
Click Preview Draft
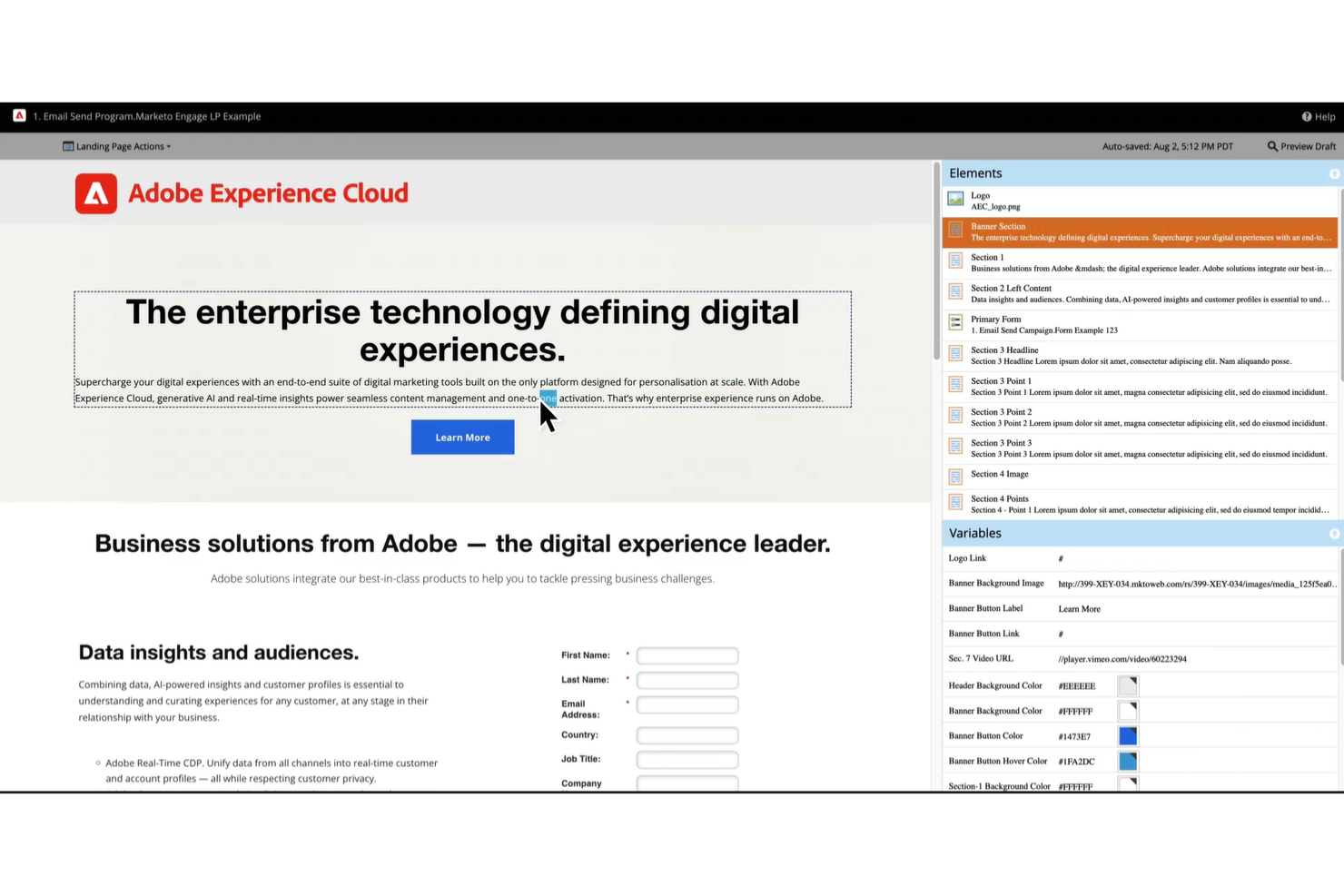1301,146
